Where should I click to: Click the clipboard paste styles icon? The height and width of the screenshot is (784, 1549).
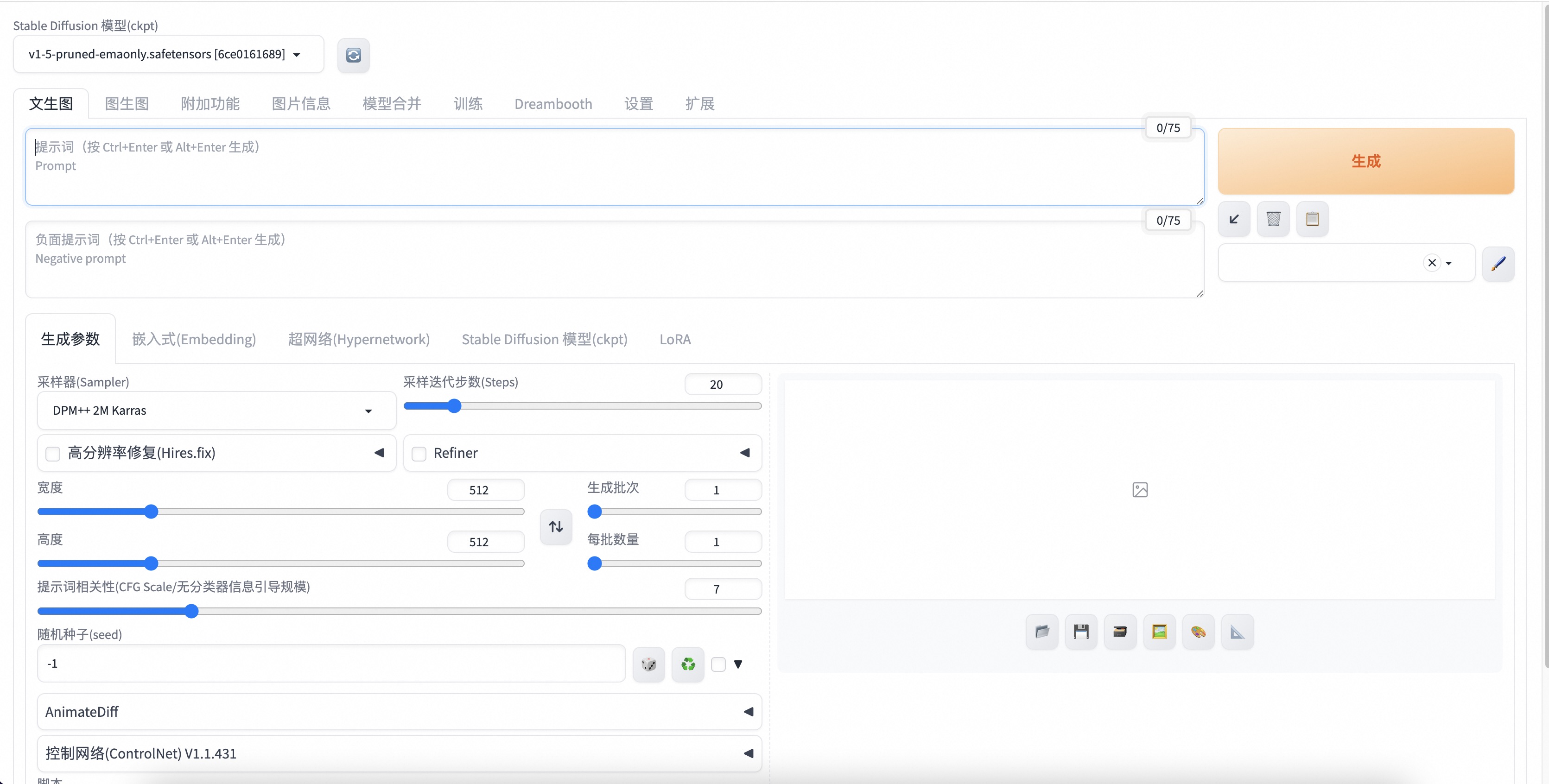1312,219
